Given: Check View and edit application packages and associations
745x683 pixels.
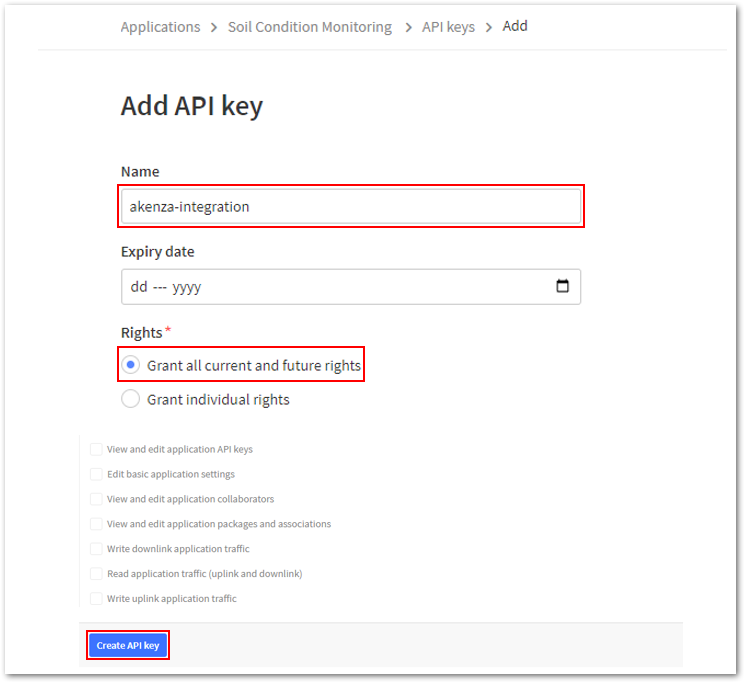Looking at the screenshot, I should click(96, 523).
